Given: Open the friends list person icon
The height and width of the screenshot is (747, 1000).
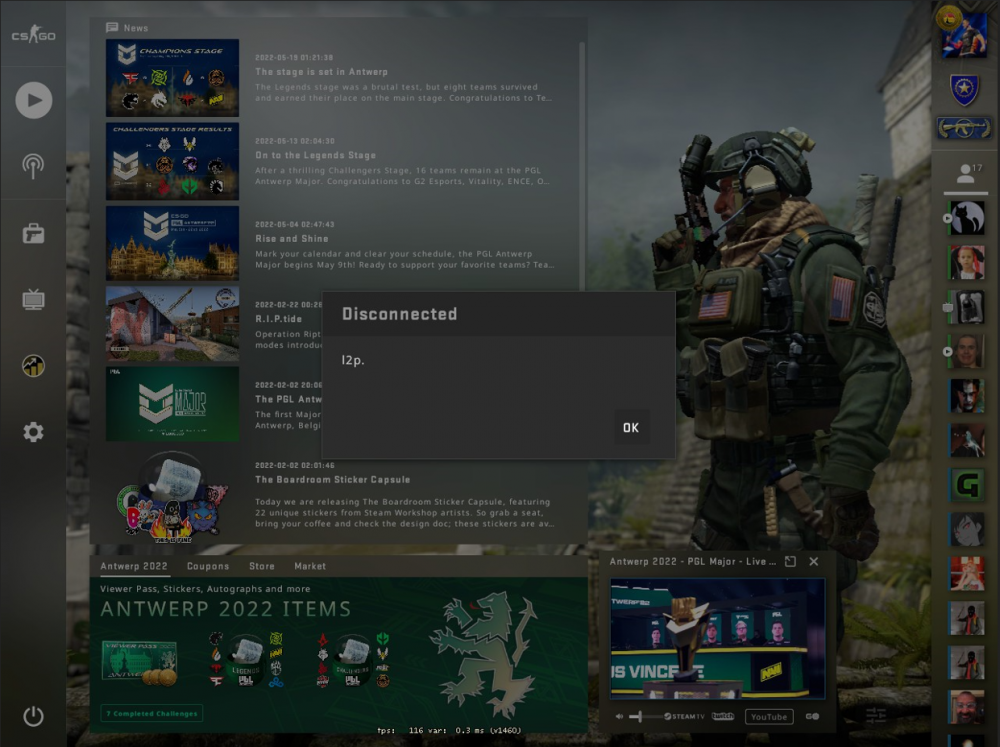Looking at the screenshot, I should tap(966, 174).
